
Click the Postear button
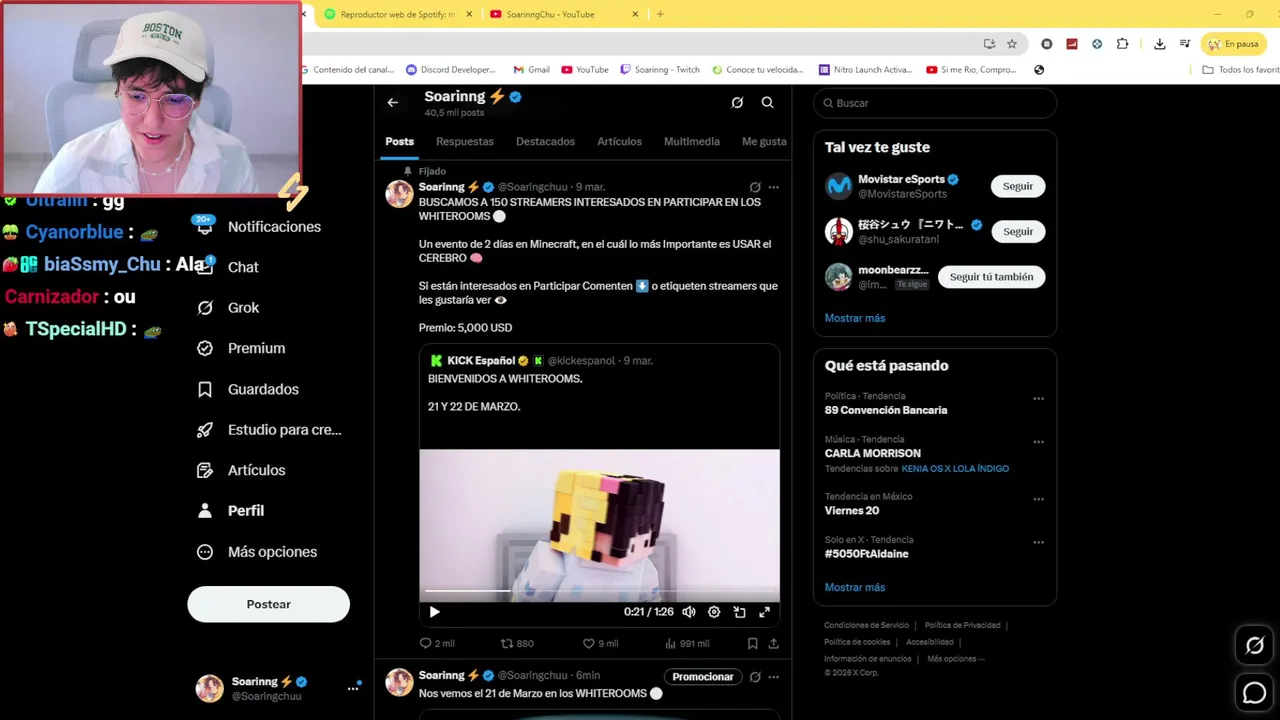(268, 604)
